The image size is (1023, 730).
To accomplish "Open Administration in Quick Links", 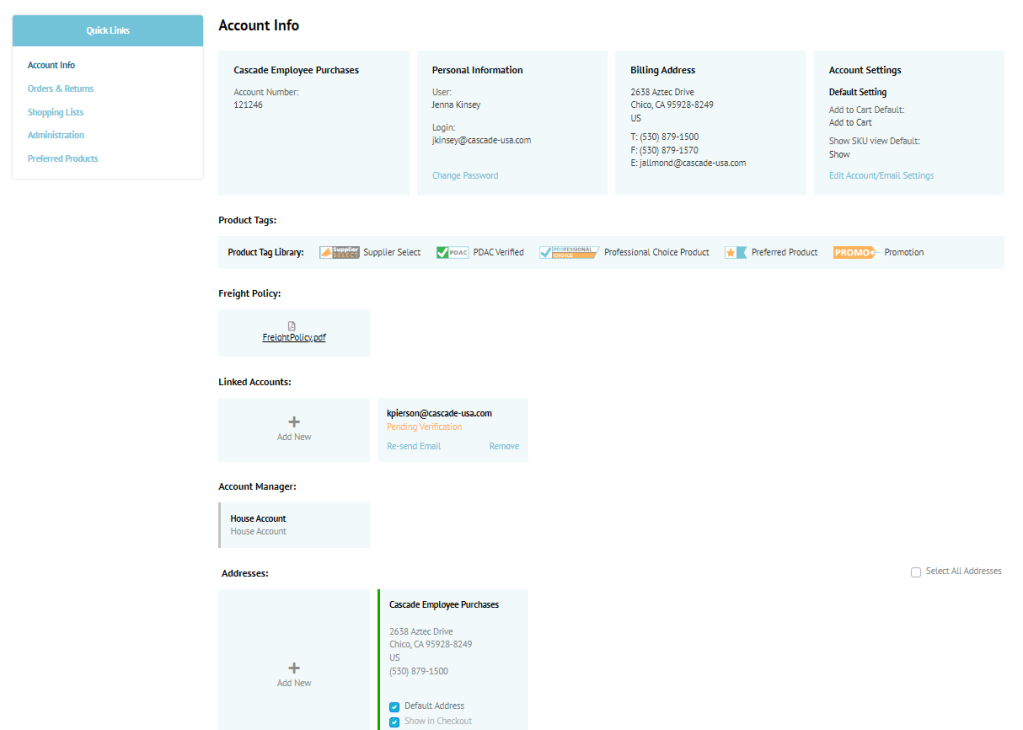I will tap(56, 135).
